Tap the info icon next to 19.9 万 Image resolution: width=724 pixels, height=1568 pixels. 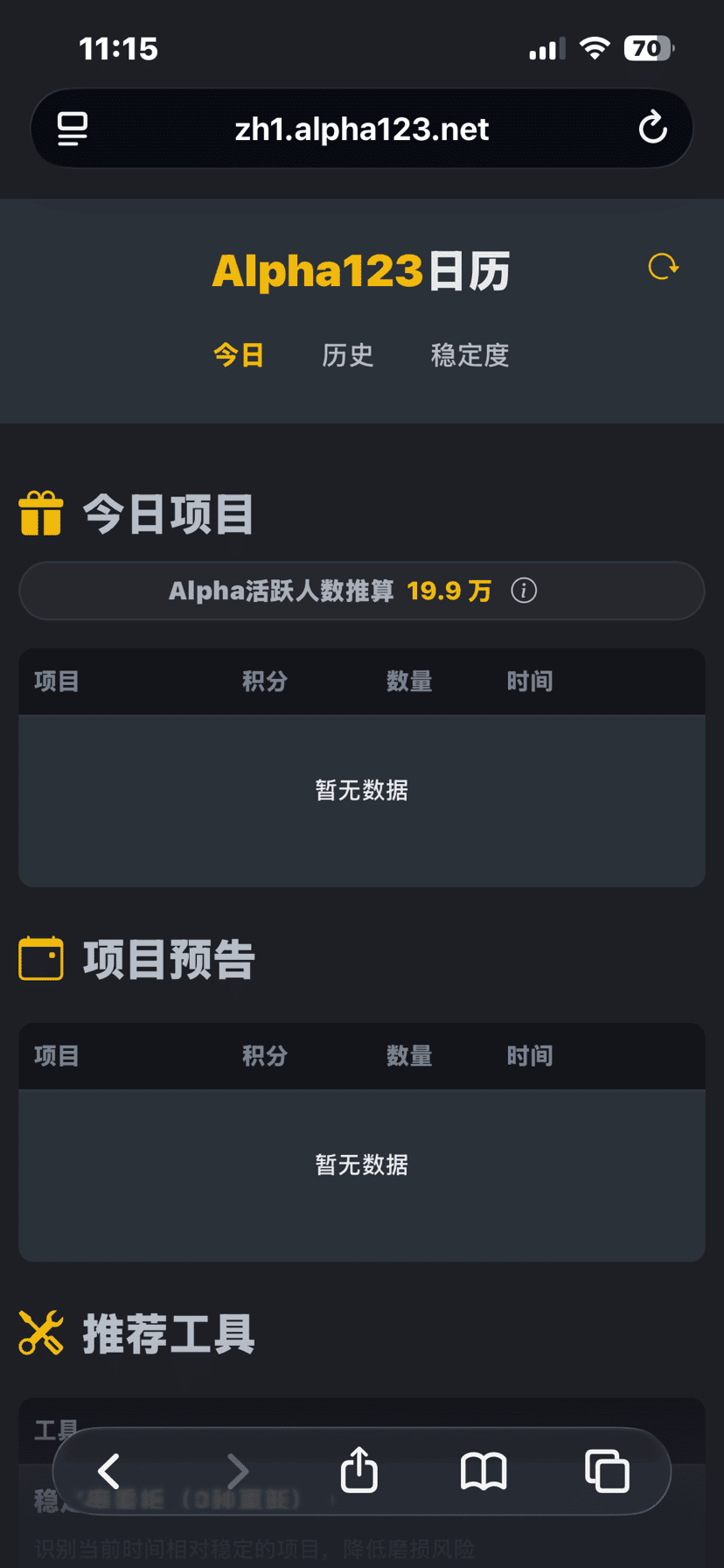pos(524,591)
